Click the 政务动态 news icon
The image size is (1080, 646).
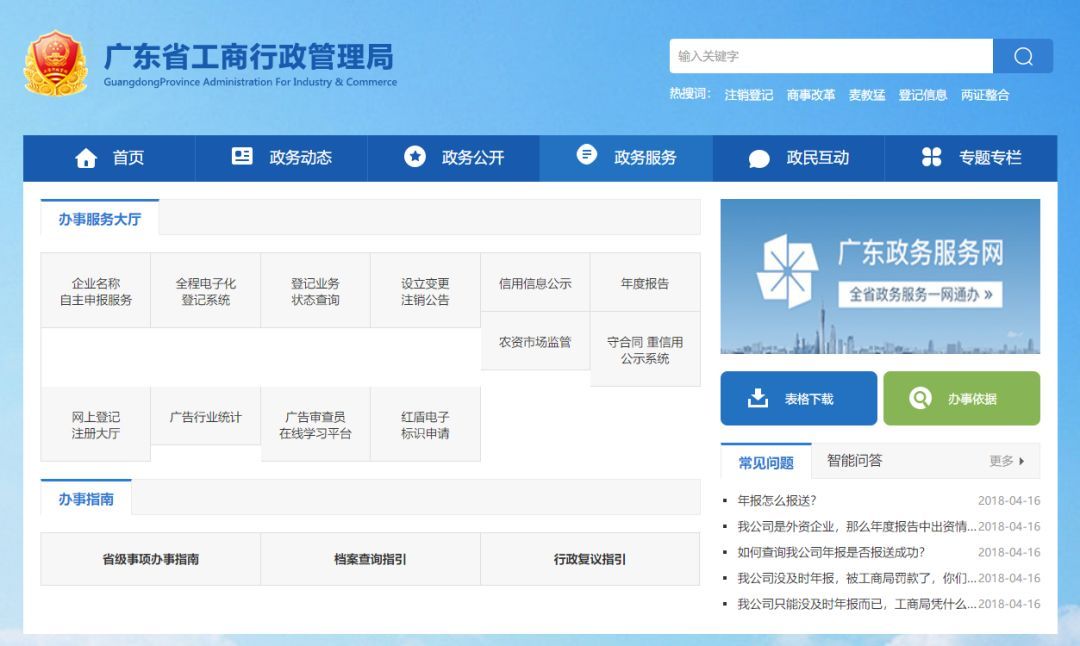(241, 157)
